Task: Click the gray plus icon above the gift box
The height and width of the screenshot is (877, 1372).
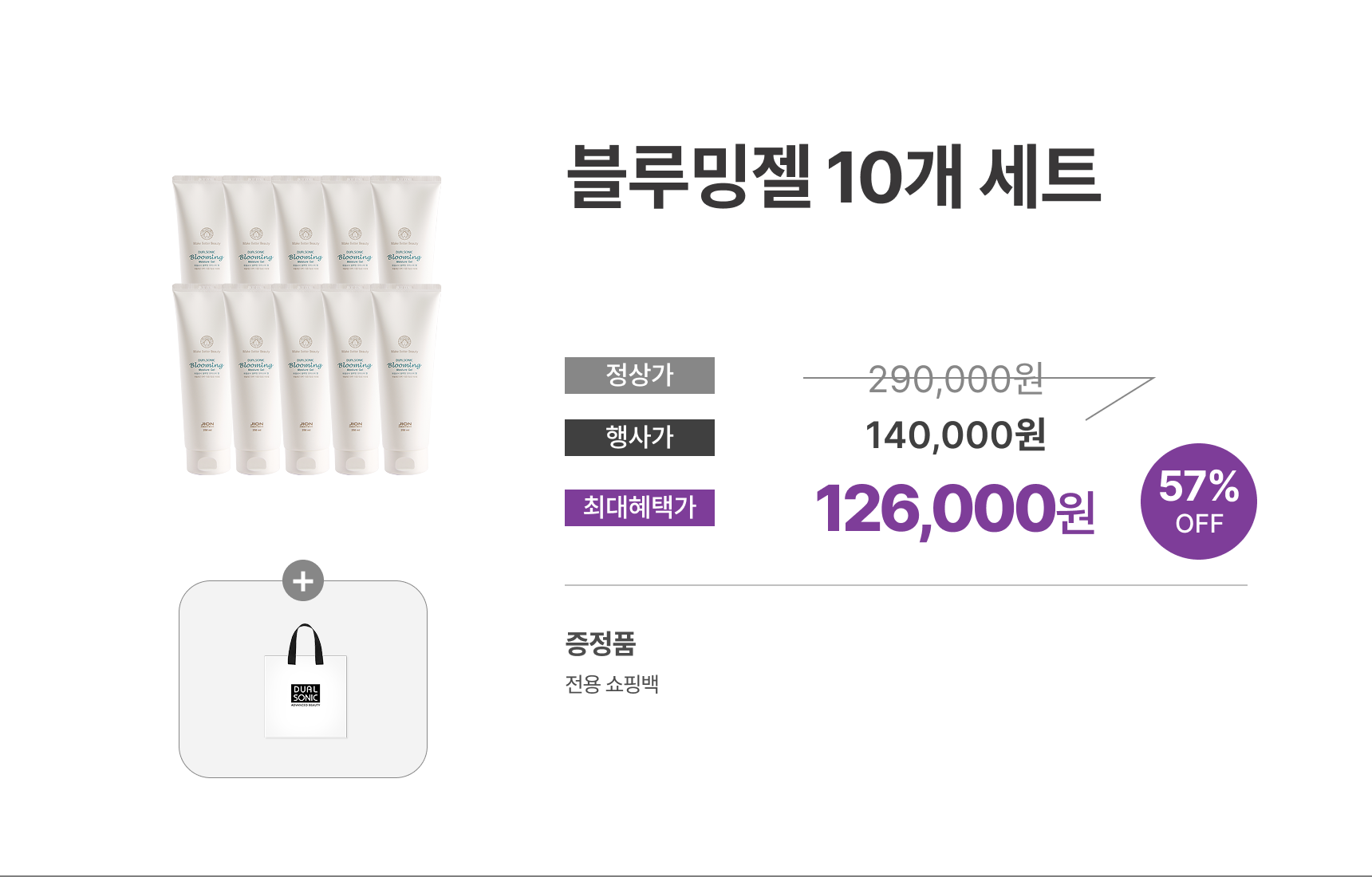Action: click(x=303, y=581)
